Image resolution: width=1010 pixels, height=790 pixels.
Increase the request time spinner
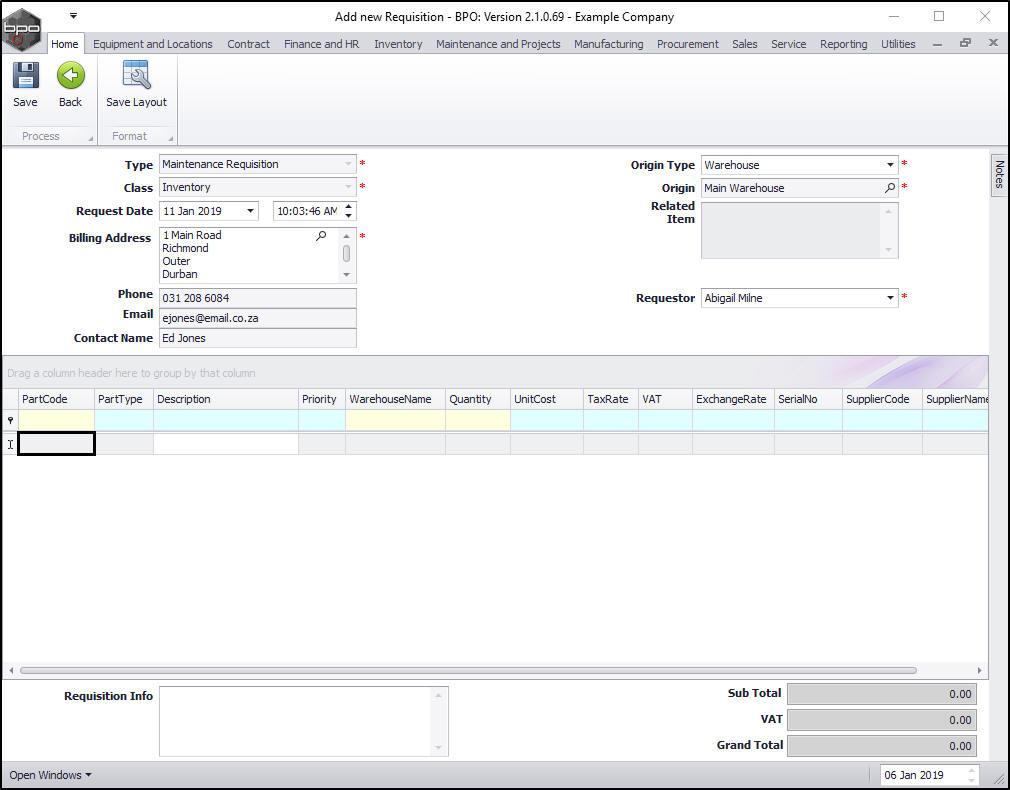pos(348,207)
